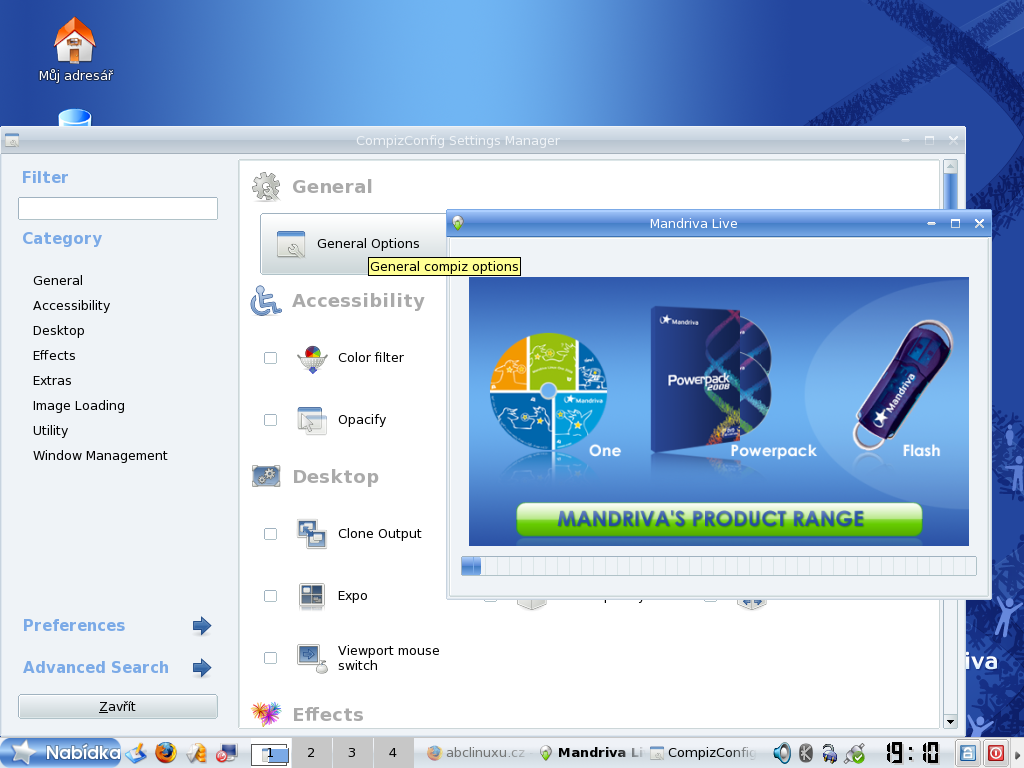Launch Firefox from the panel

(166, 752)
